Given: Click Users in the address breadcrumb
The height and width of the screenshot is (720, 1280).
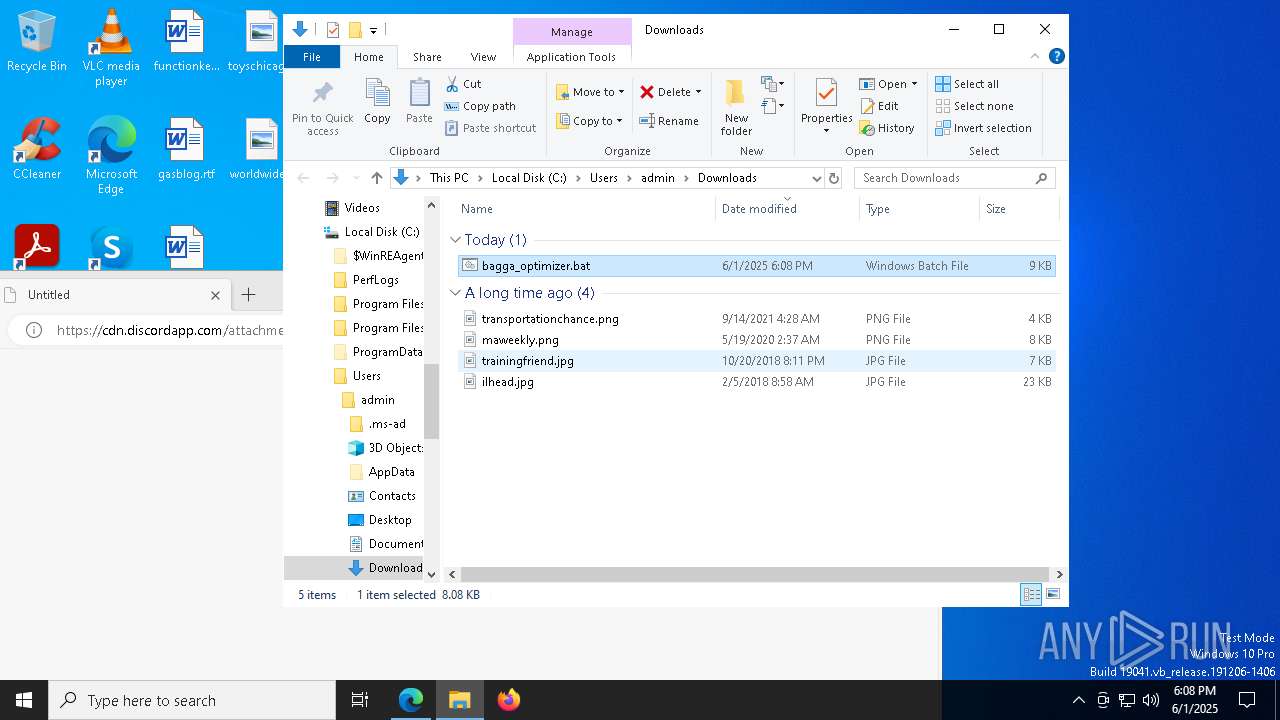Looking at the screenshot, I should (x=603, y=178).
